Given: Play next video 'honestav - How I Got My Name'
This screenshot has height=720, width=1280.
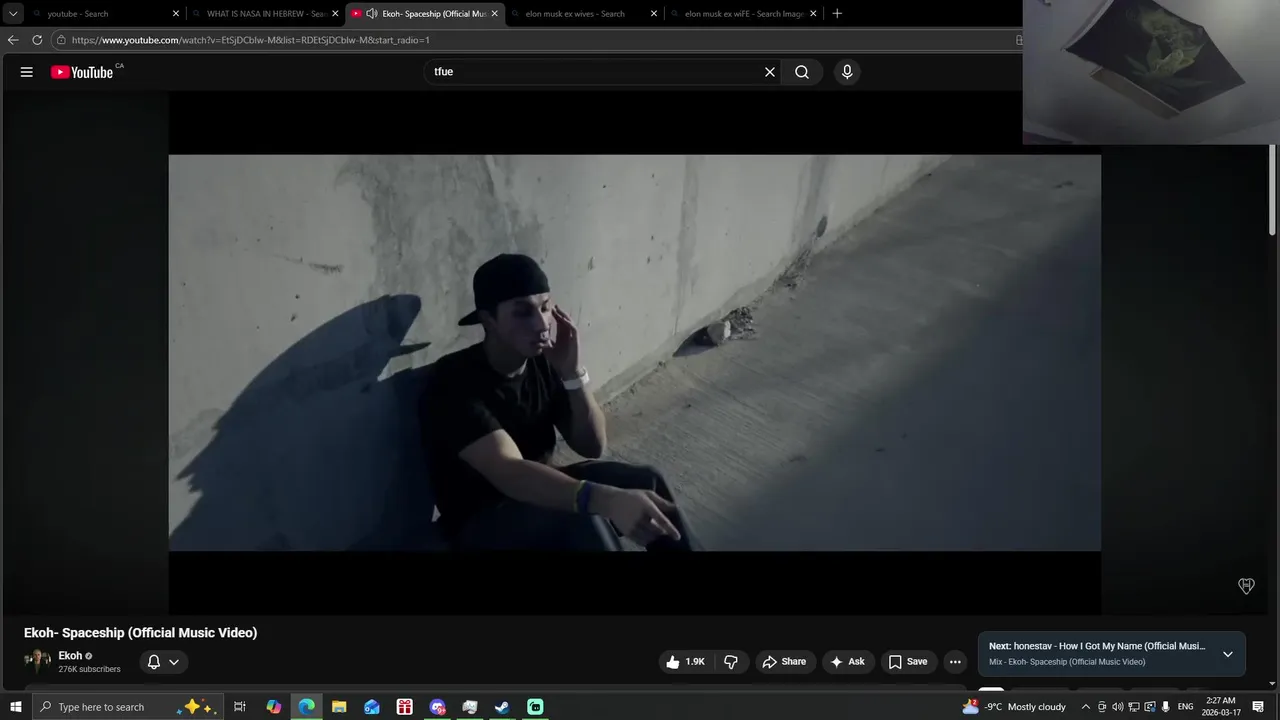Looking at the screenshot, I should 1097,646.
